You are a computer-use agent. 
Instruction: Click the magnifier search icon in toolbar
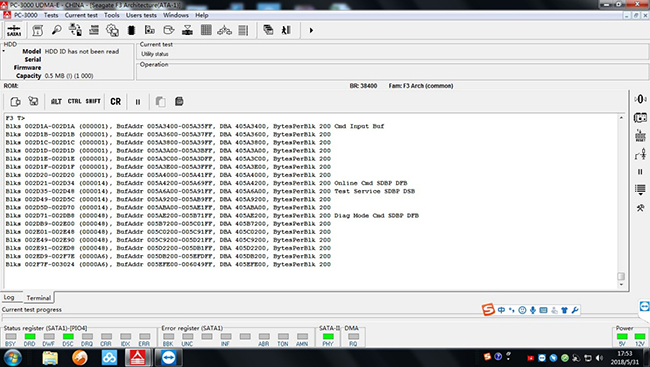pos(56,30)
